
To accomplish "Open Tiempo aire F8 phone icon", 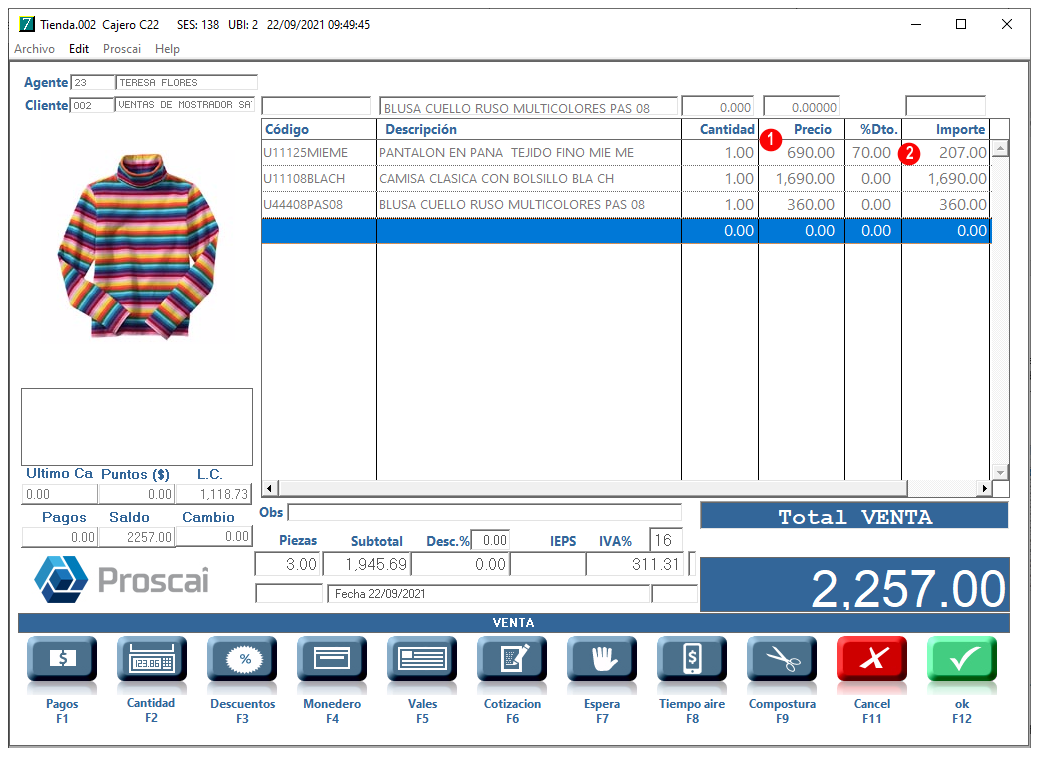I will click(692, 659).
